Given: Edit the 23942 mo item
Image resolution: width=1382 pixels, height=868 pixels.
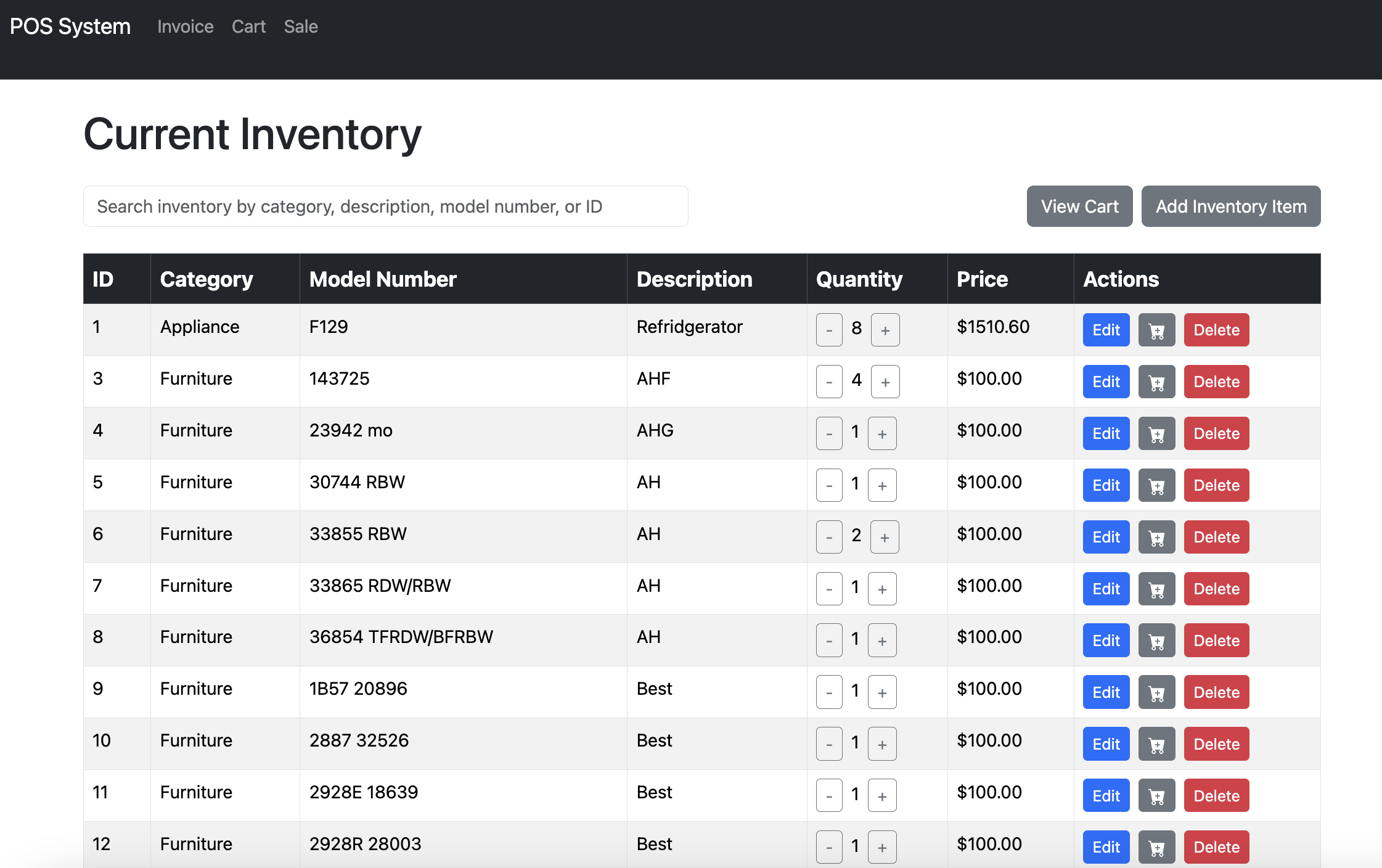Looking at the screenshot, I should pyautogui.click(x=1106, y=433).
